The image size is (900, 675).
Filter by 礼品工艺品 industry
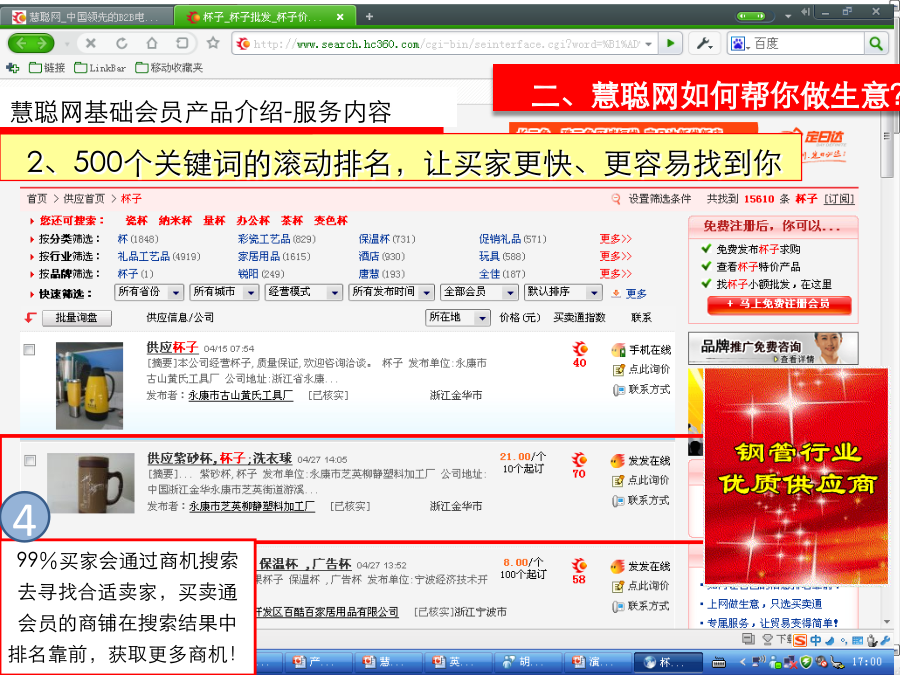coord(143,256)
